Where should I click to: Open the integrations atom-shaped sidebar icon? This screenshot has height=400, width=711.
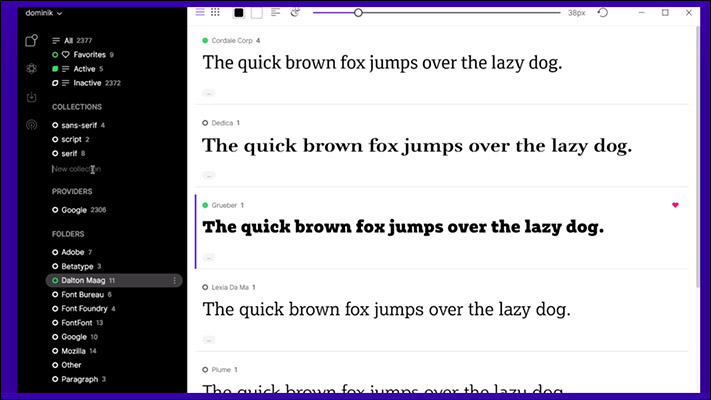coord(31,68)
